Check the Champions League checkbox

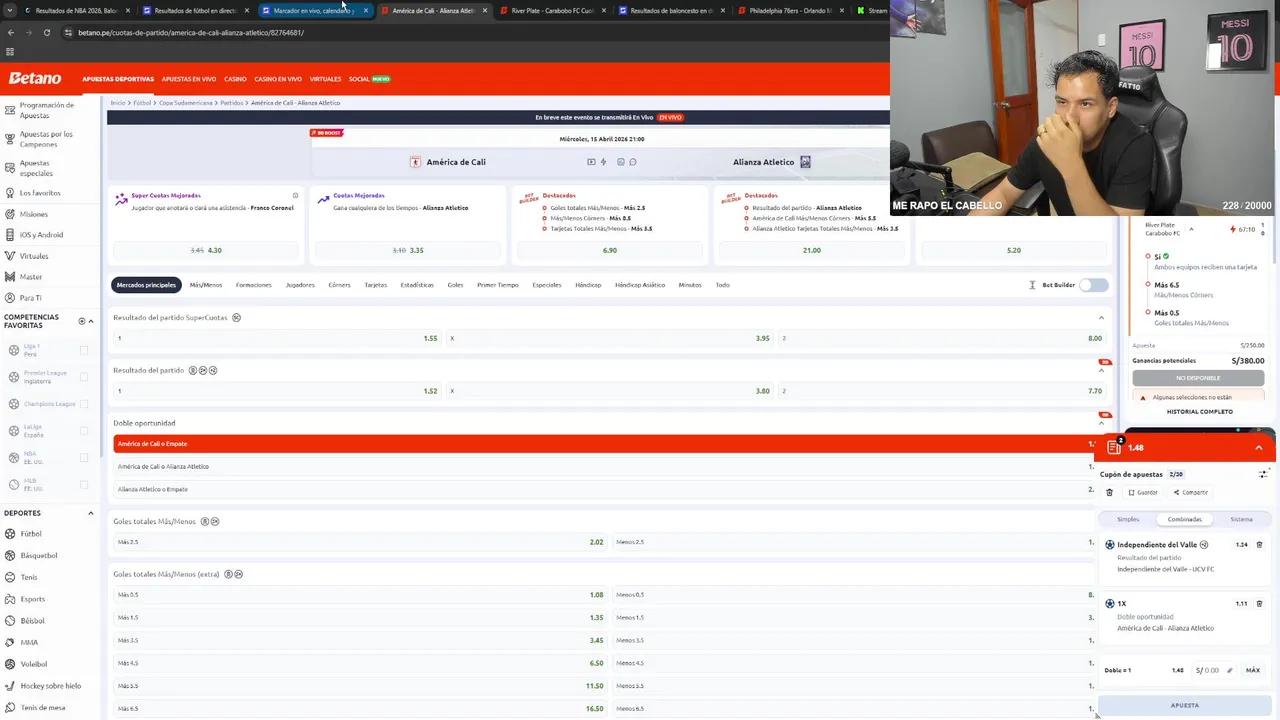pos(84,404)
